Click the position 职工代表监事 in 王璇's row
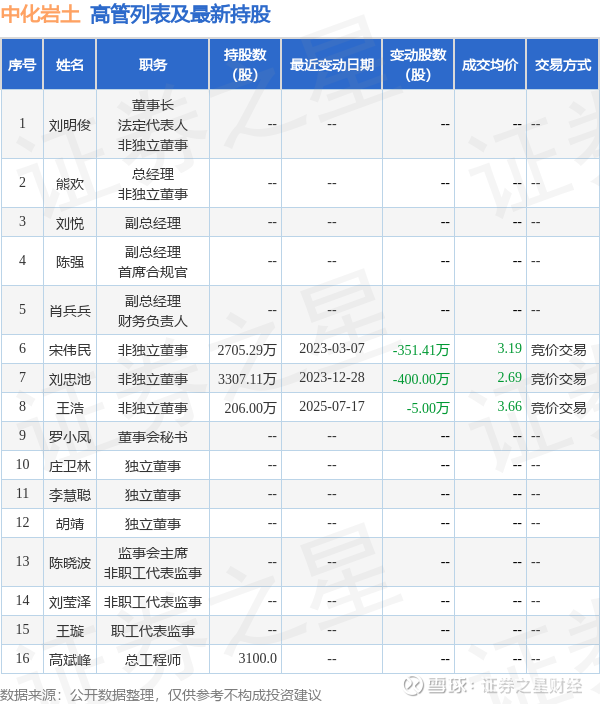This screenshot has height=704, width=600. 153,631
